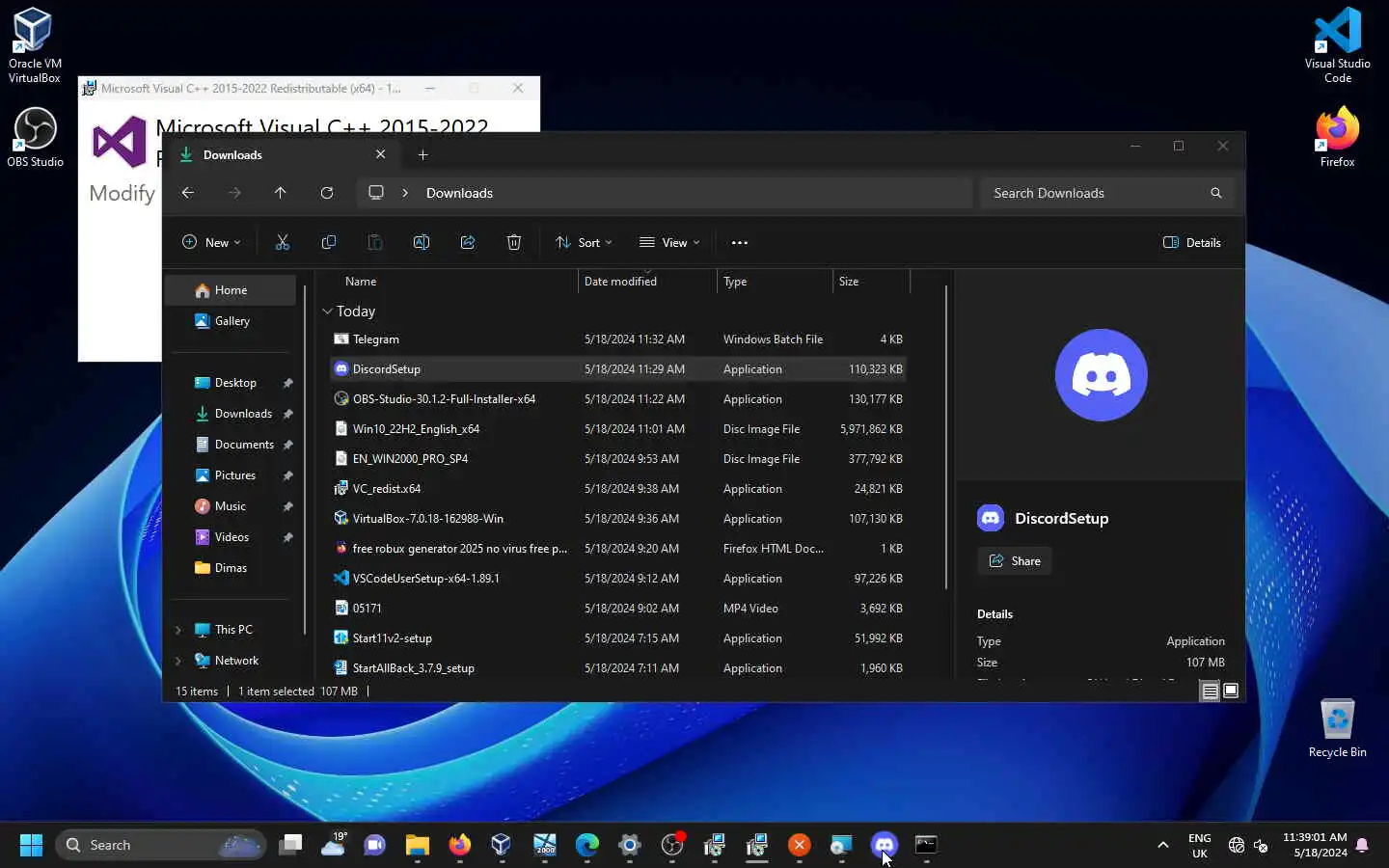Show hidden system tray icons chevron
Screen dimensions: 1389x868
(x=1163, y=845)
